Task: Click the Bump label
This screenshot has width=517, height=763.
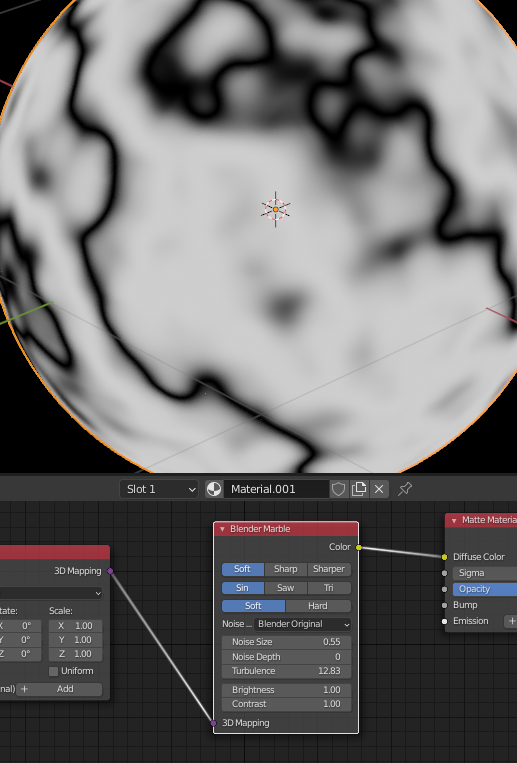Action: [465, 605]
